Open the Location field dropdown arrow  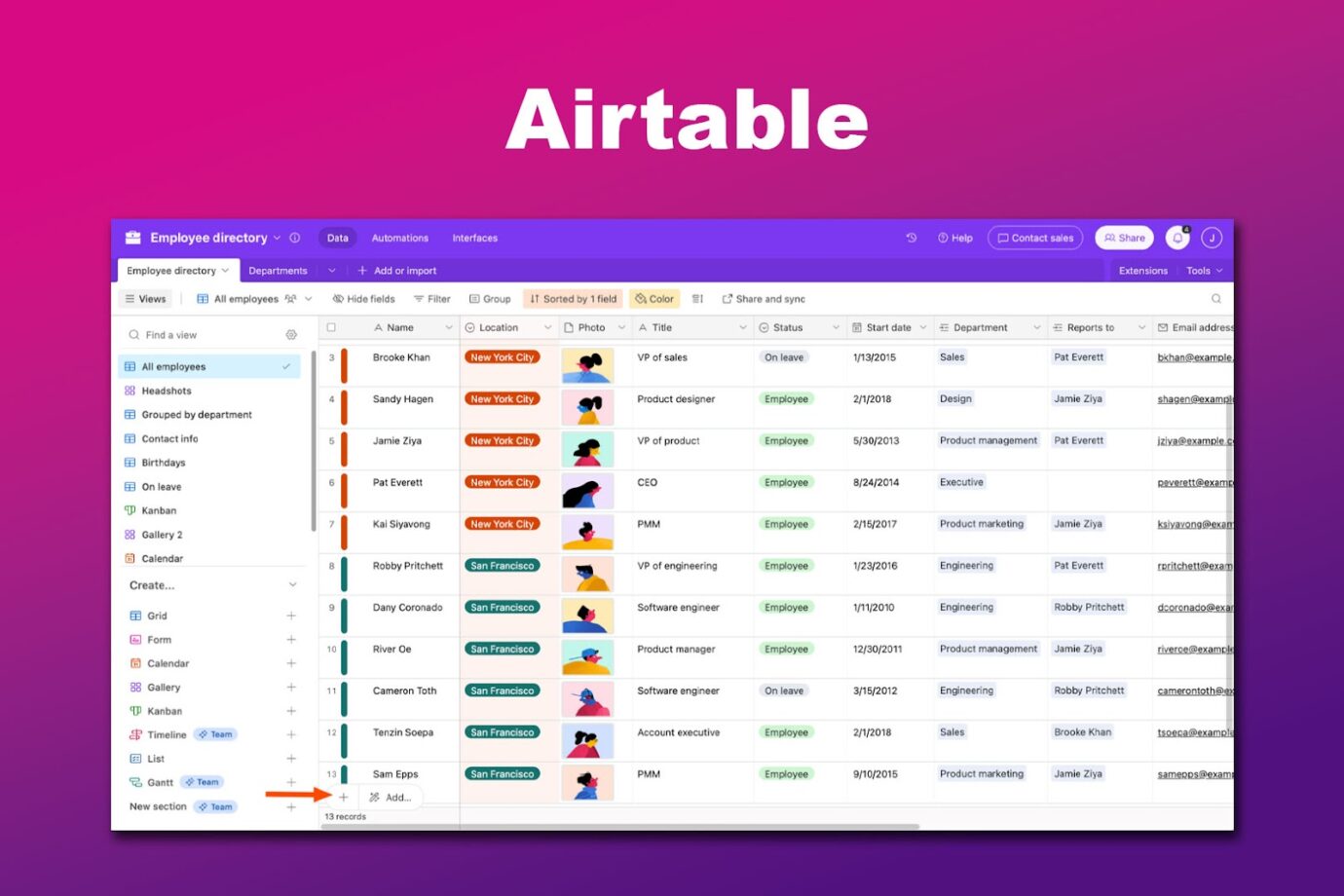[x=548, y=328]
